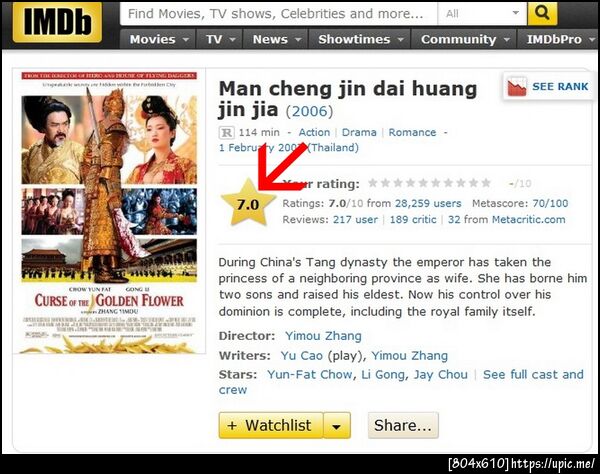Rate the movie with the first star

373,183
